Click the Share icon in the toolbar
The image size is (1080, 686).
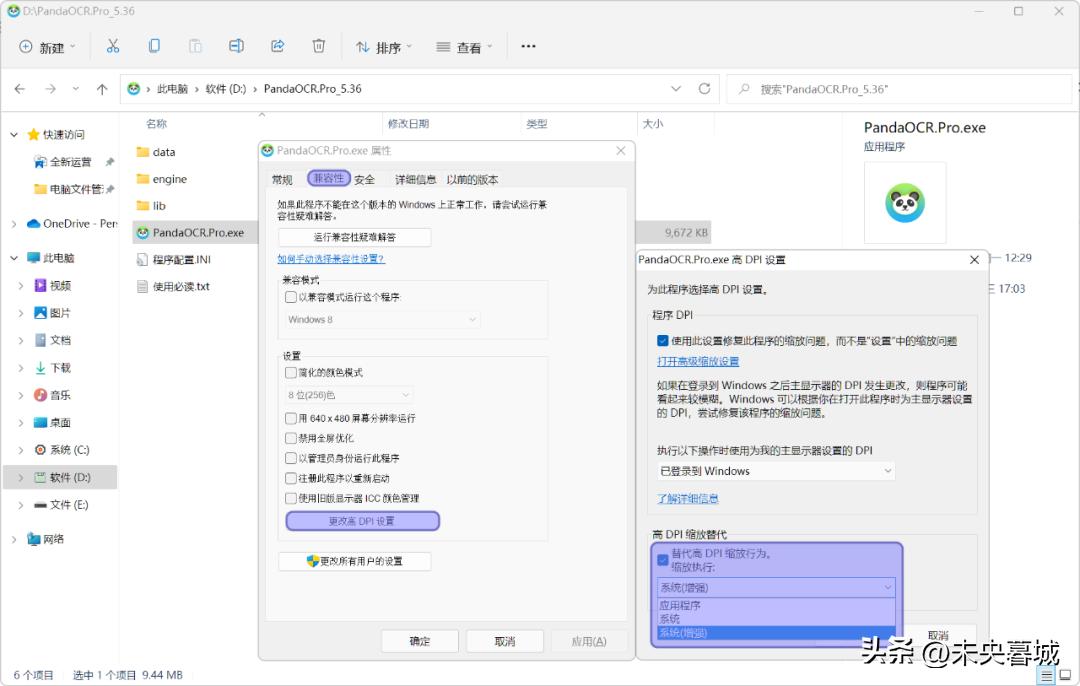click(x=278, y=45)
